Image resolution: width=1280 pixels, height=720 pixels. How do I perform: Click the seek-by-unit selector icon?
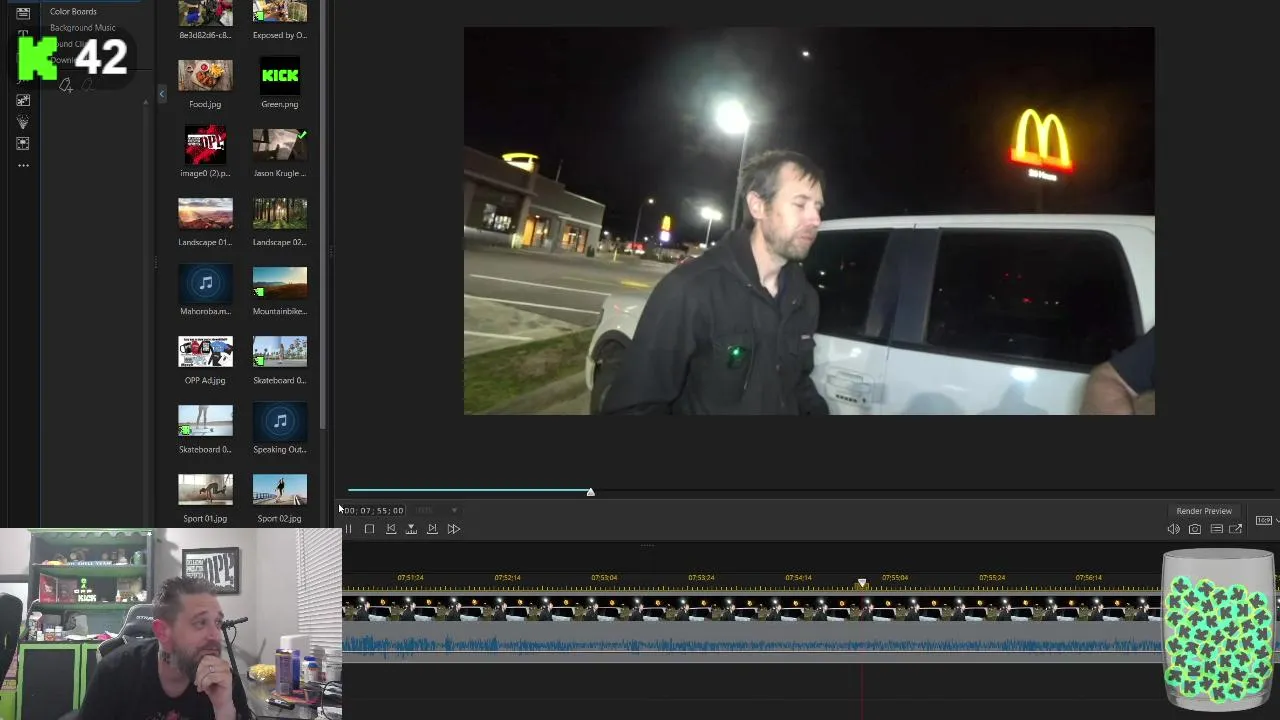pyautogui.click(x=411, y=529)
